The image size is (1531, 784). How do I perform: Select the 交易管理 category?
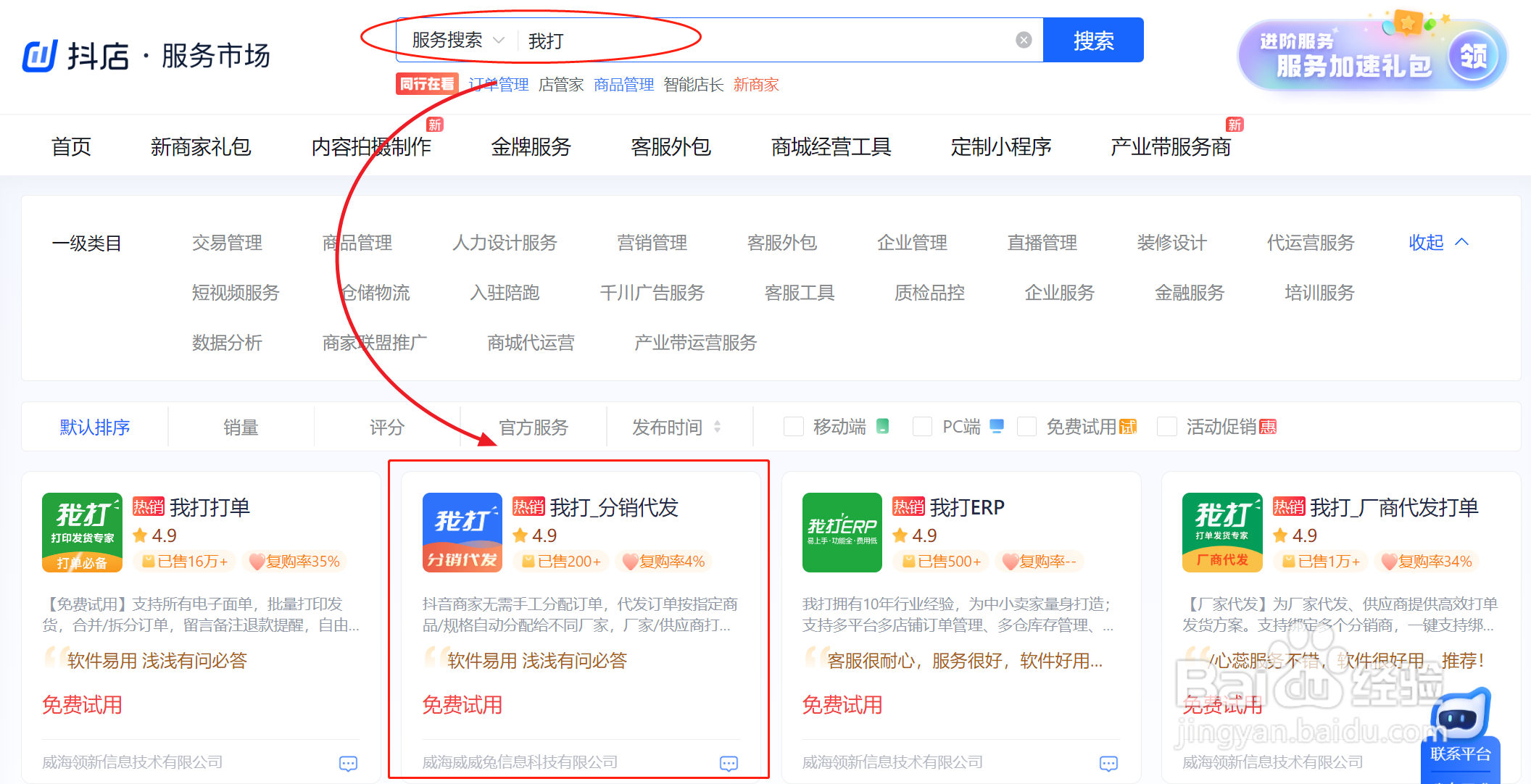pos(227,243)
